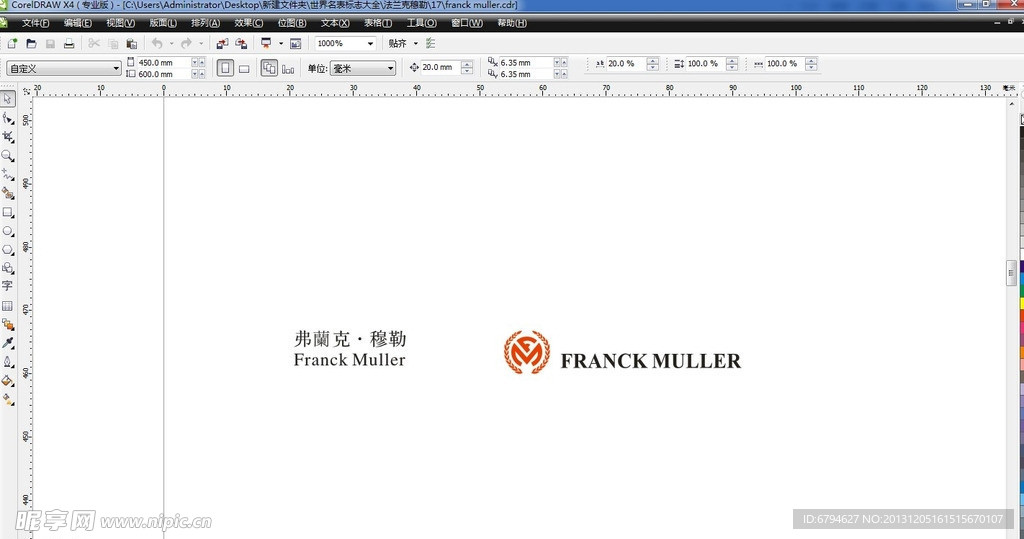Open the 表格(T) menu

tap(378, 23)
